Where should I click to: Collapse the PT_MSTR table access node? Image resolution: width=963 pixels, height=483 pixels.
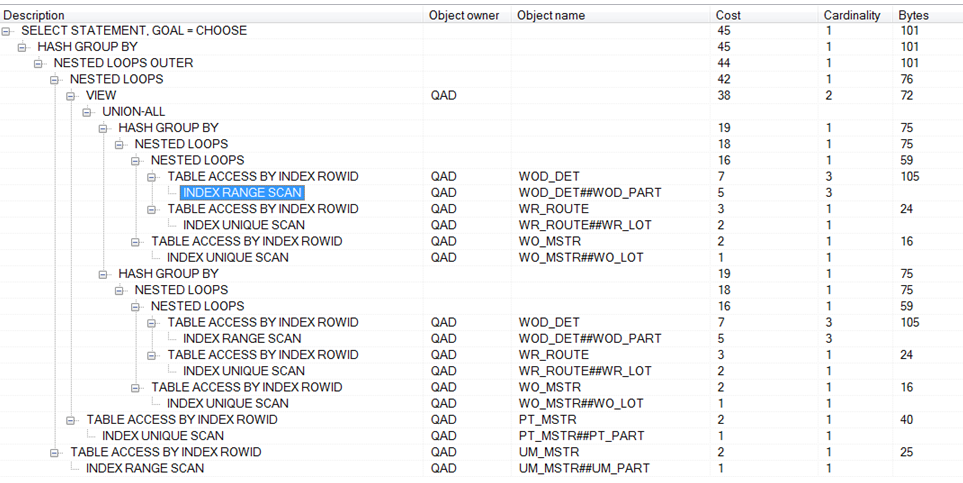point(72,420)
